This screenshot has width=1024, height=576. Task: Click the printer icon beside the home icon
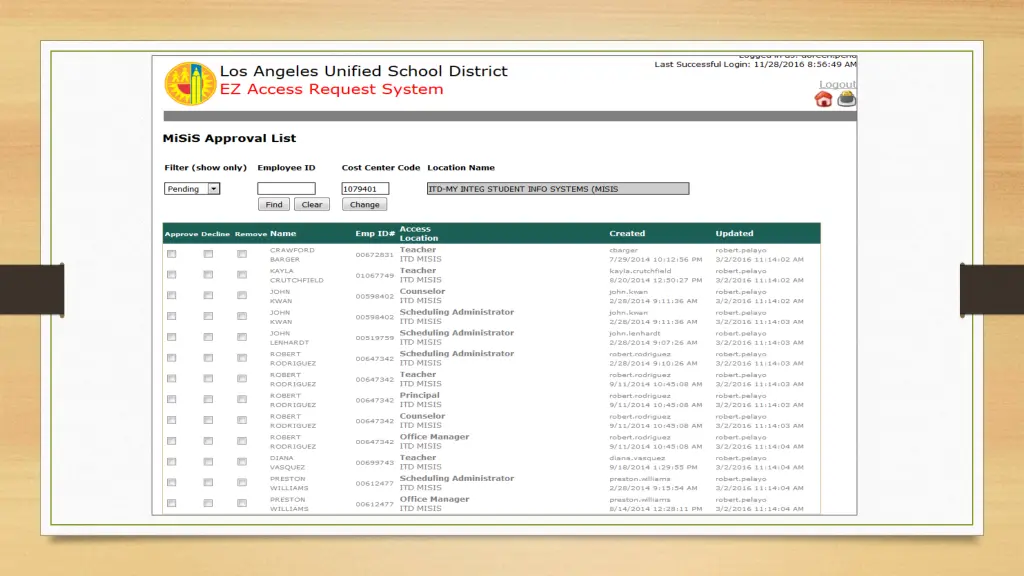pyautogui.click(x=846, y=99)
